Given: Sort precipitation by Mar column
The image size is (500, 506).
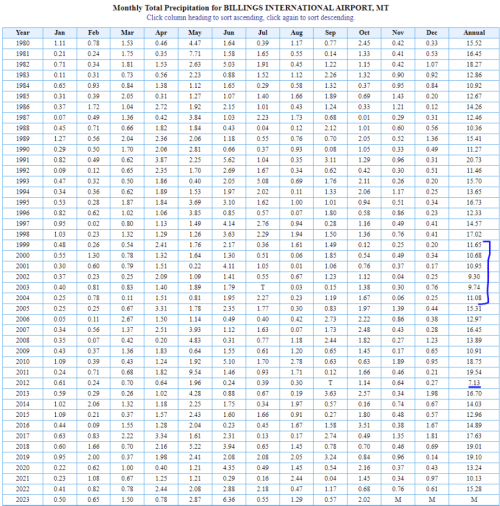Looking at the screenshot, I should tap(127, 33).
